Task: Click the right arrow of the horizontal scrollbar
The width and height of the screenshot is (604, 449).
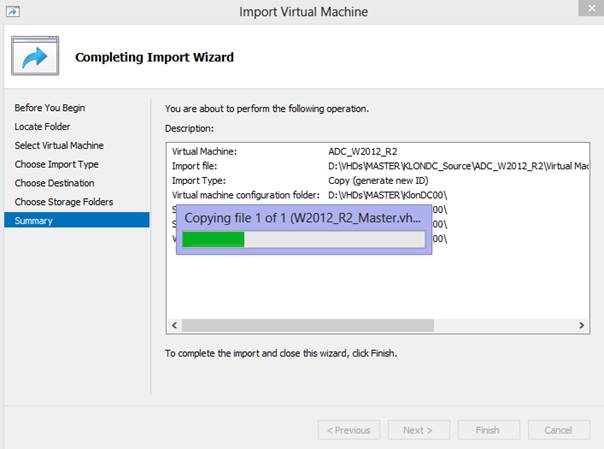Action: click(581, 325)
